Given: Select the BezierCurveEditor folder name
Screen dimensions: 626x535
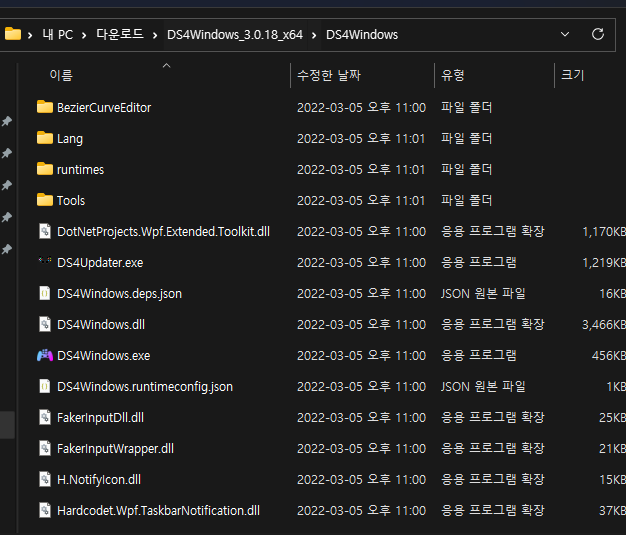Looking at the screenshot, I should (104, 107).
